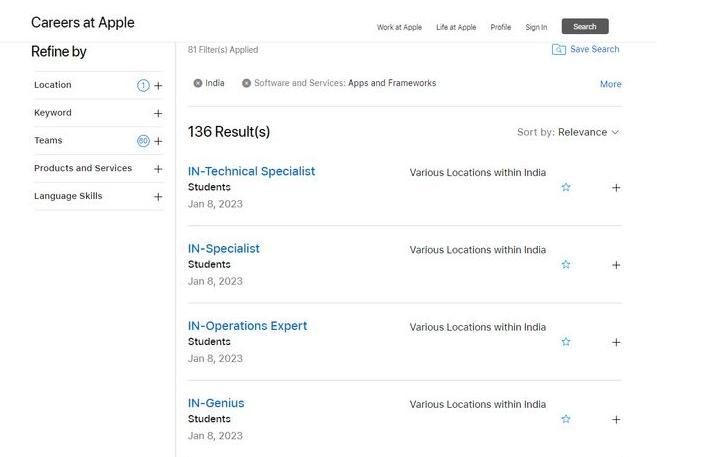
Task: Click the Location filter count badge
Action: point(143,85)
